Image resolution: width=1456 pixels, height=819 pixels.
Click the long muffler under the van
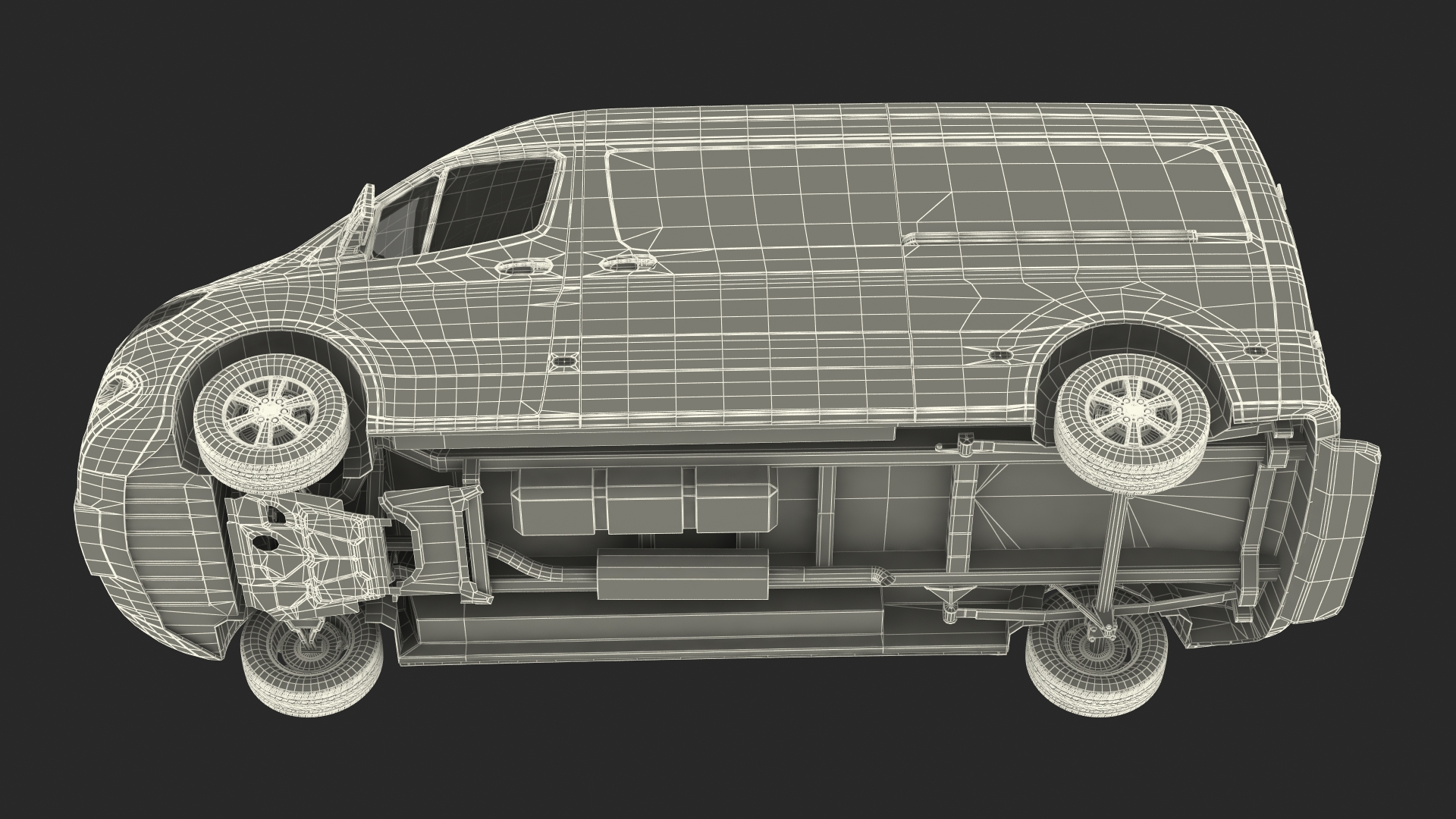tap(682, 574)
